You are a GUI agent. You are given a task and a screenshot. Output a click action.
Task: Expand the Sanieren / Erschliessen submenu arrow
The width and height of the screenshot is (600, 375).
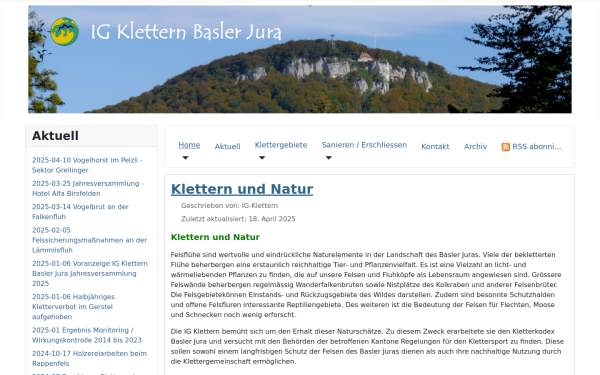click(x=329, y=158)
